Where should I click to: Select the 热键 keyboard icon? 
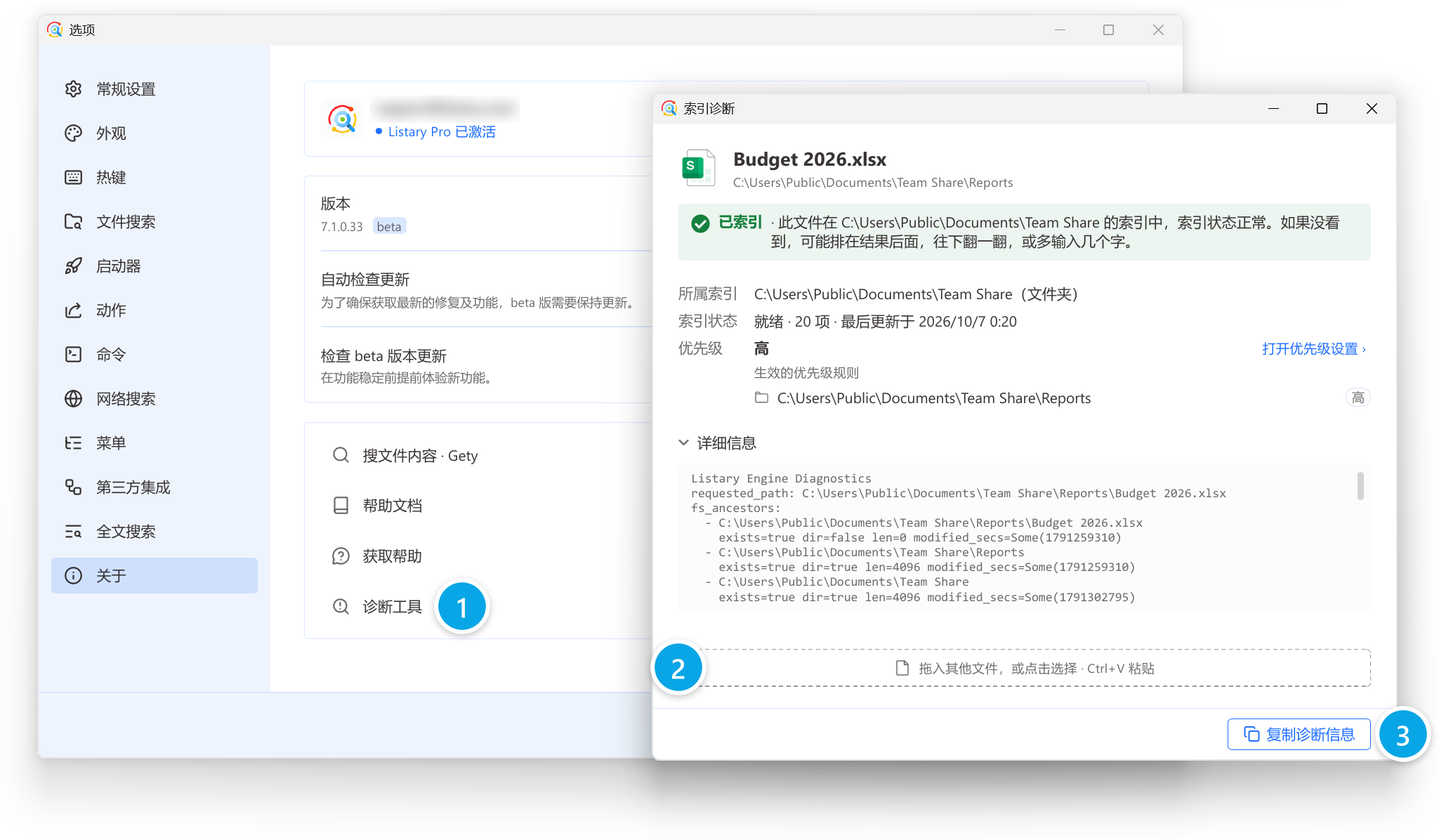pyautogui.click(x=73, y=178)
